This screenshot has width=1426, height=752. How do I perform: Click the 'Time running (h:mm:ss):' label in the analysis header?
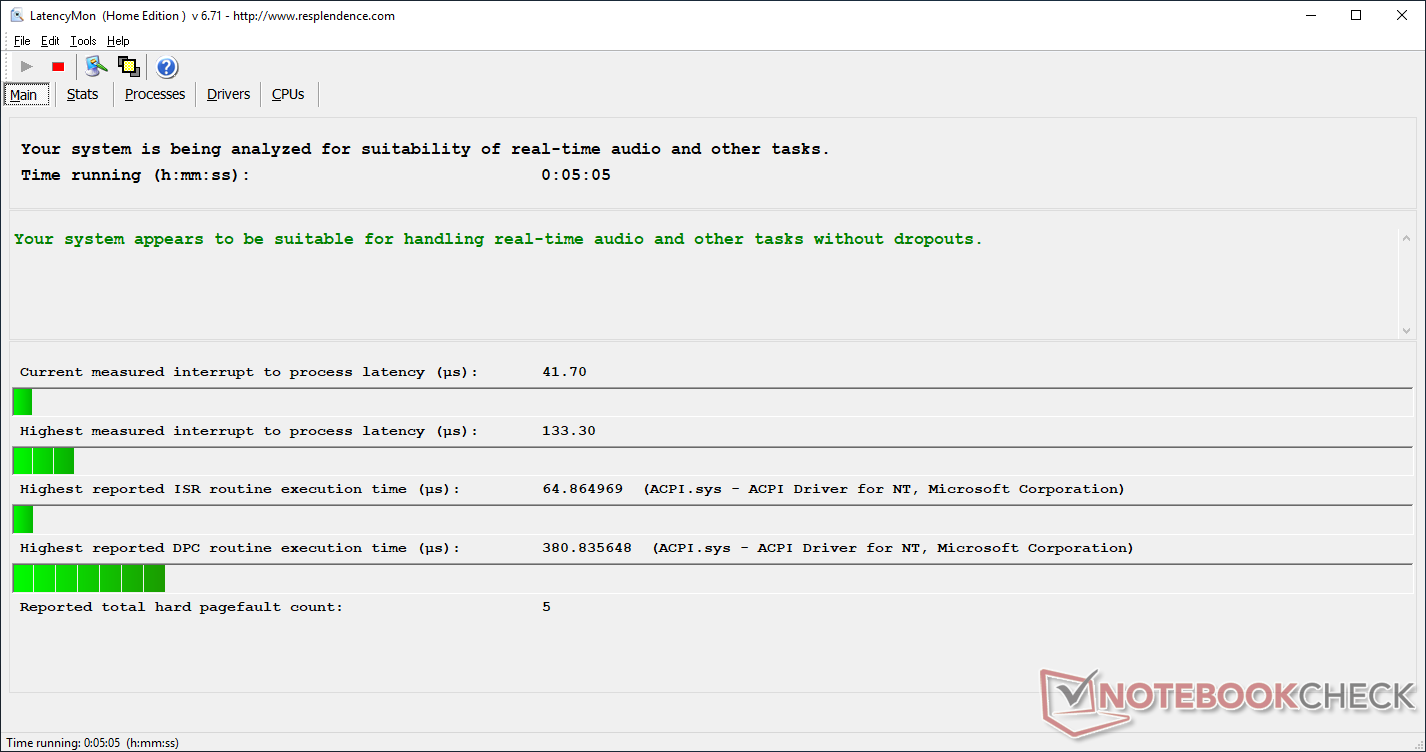coord(135,175)
